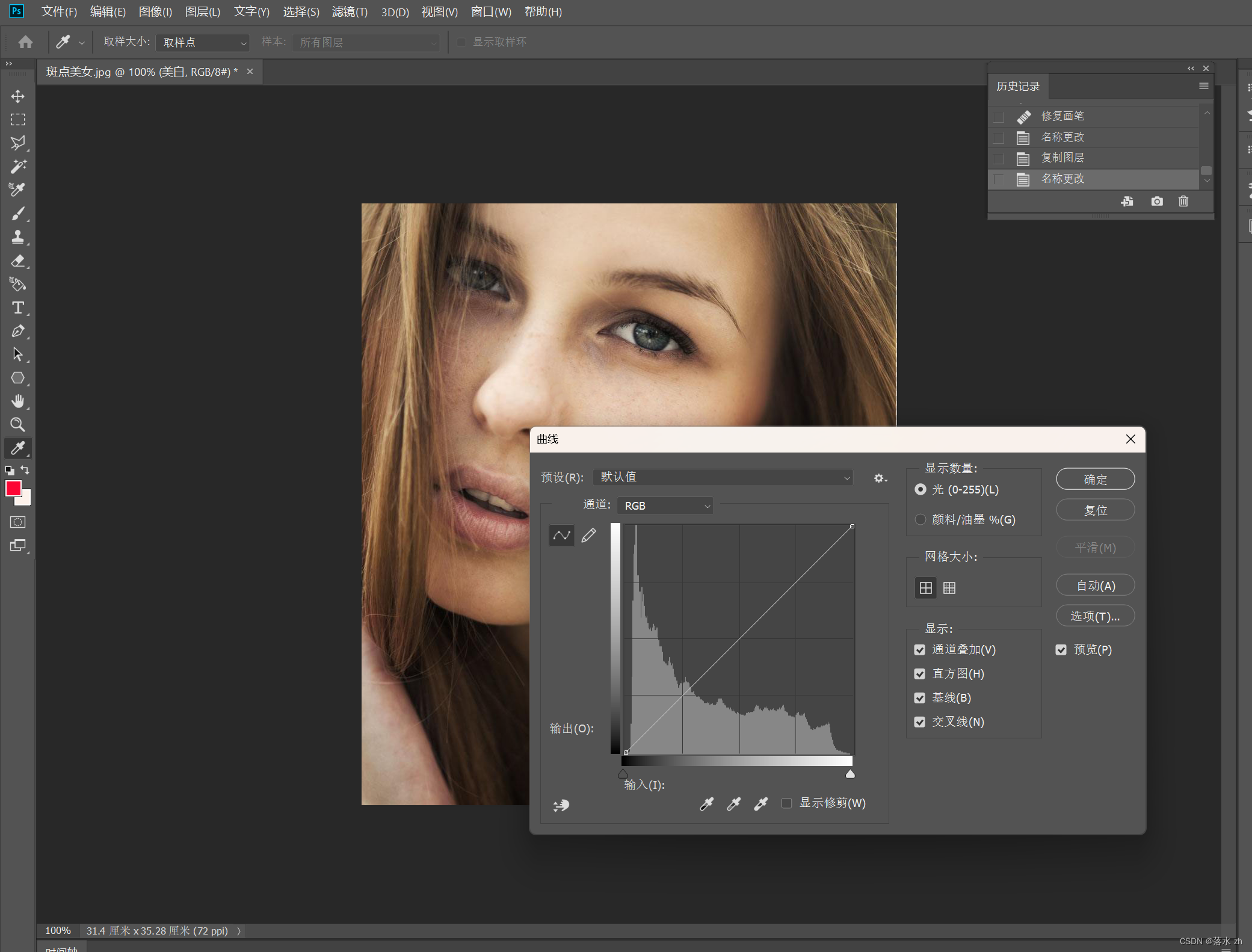Select the Hand tool

[x=17, y=401]
